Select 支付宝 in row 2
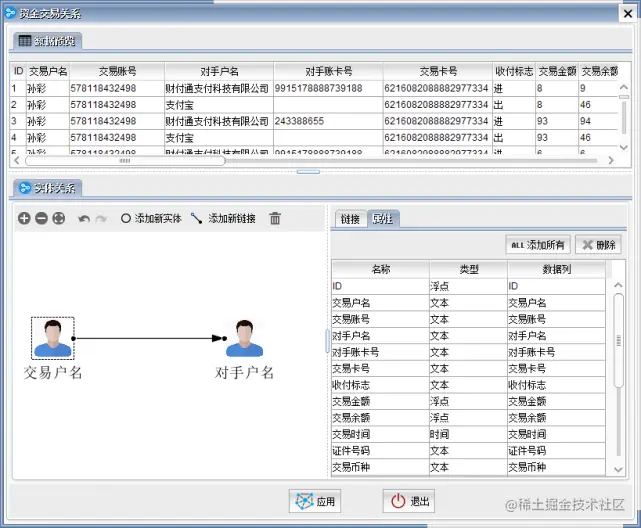641x528 pixels. point(219,105)
